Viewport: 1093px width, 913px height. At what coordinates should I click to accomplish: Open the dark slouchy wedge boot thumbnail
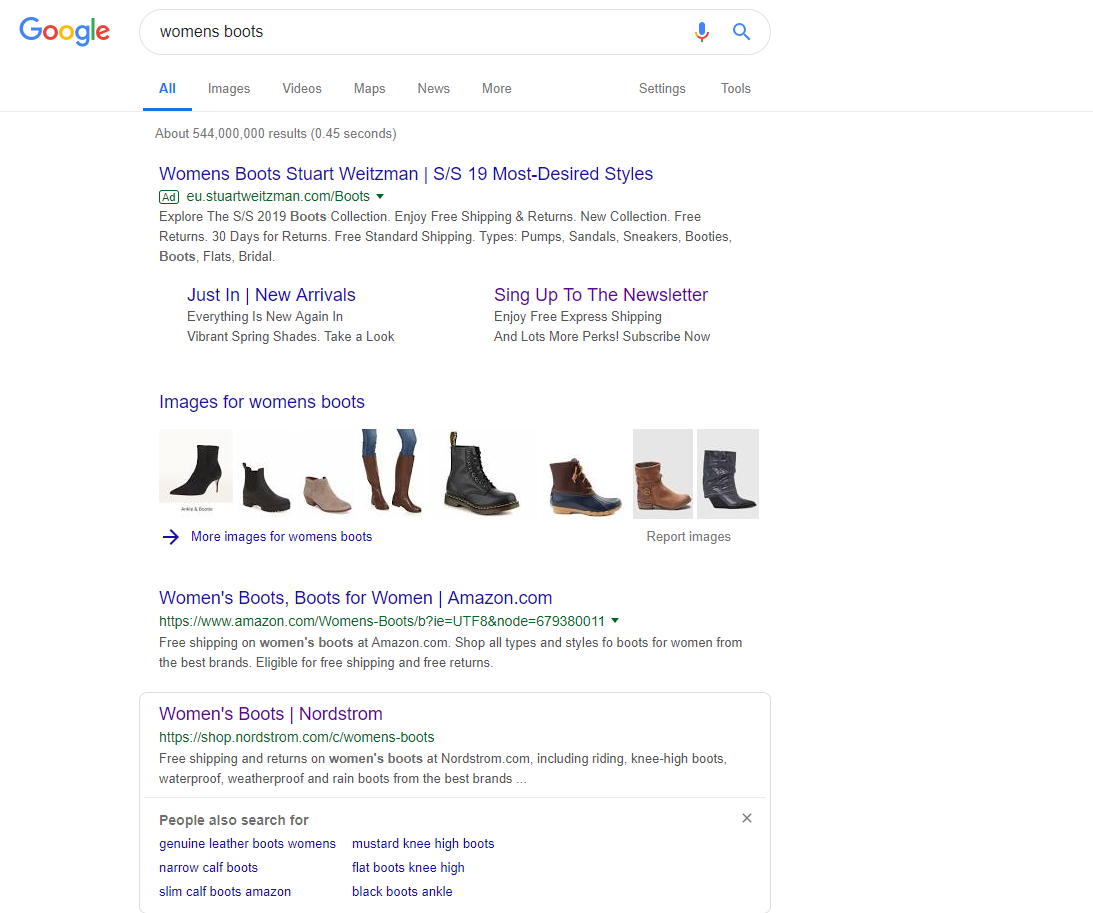click(728, 474)
